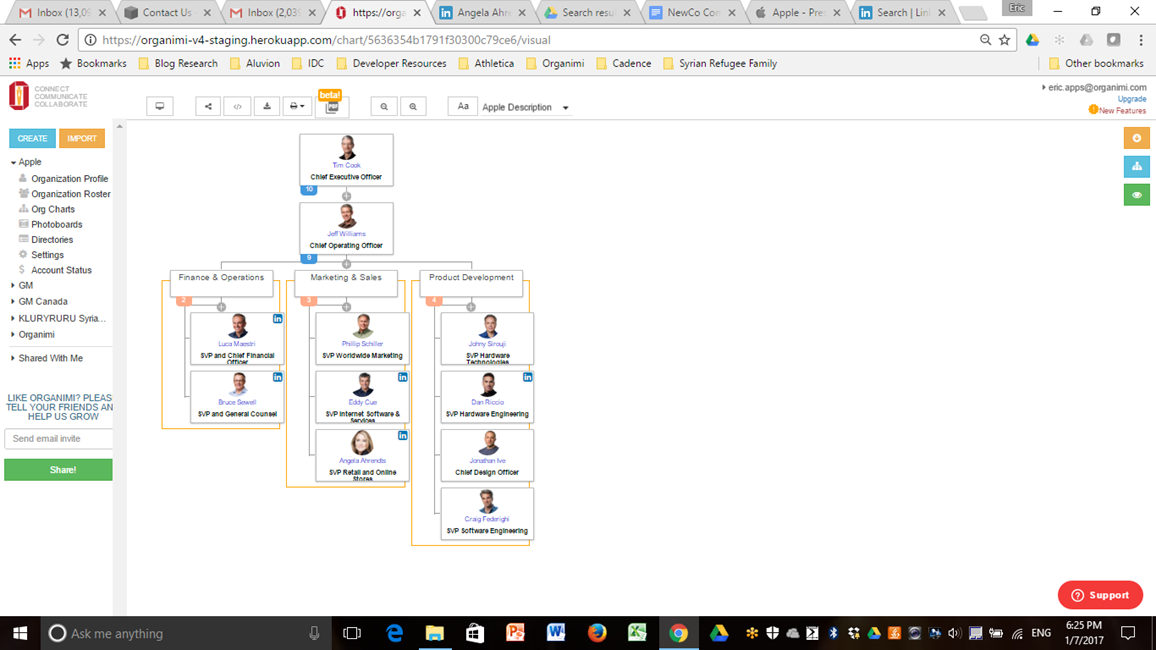Open Eddy Cue's LinkedIn icon
This screenshot has height=650, width=1156.
[403, 377]
